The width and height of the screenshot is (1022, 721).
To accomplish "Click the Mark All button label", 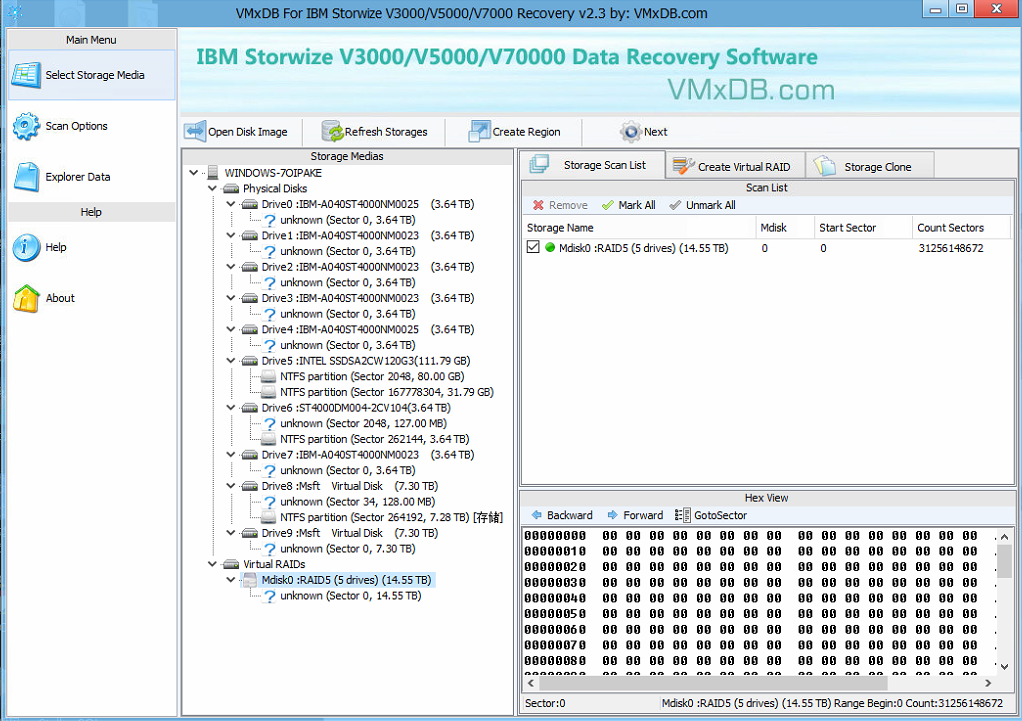I will (x=637, y=205).
